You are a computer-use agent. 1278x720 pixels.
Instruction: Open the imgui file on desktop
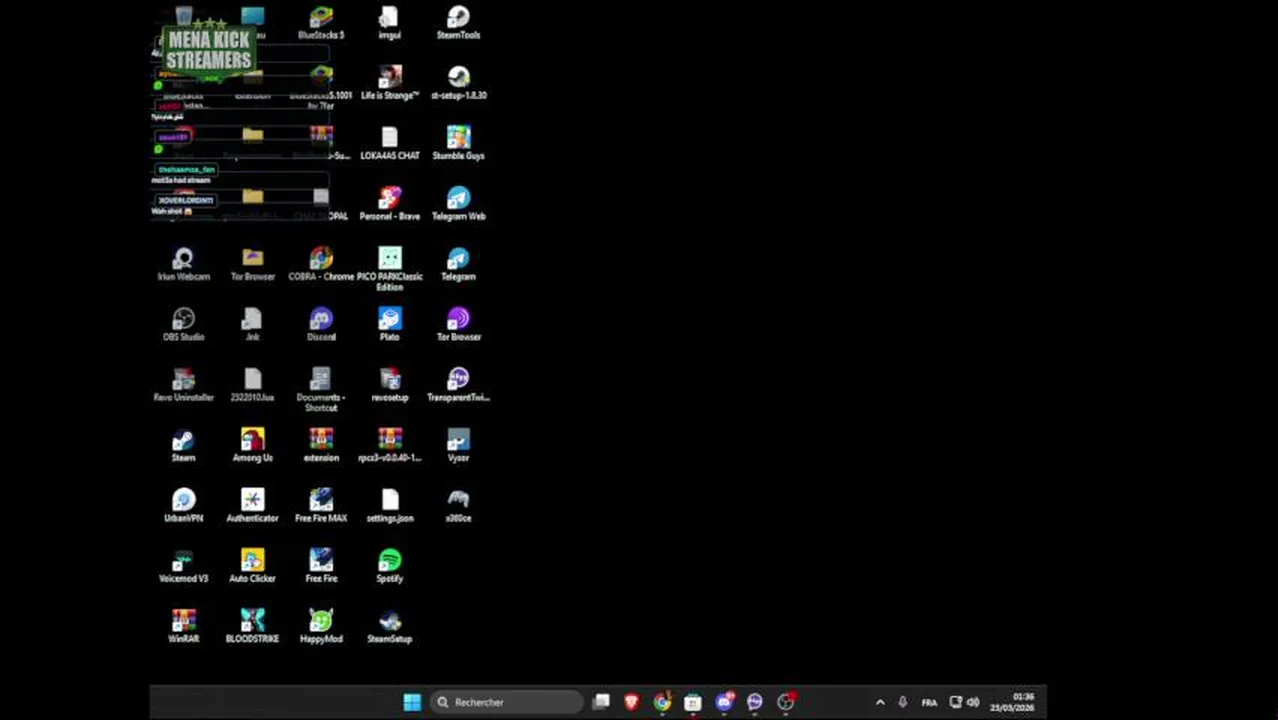(389, 23)
